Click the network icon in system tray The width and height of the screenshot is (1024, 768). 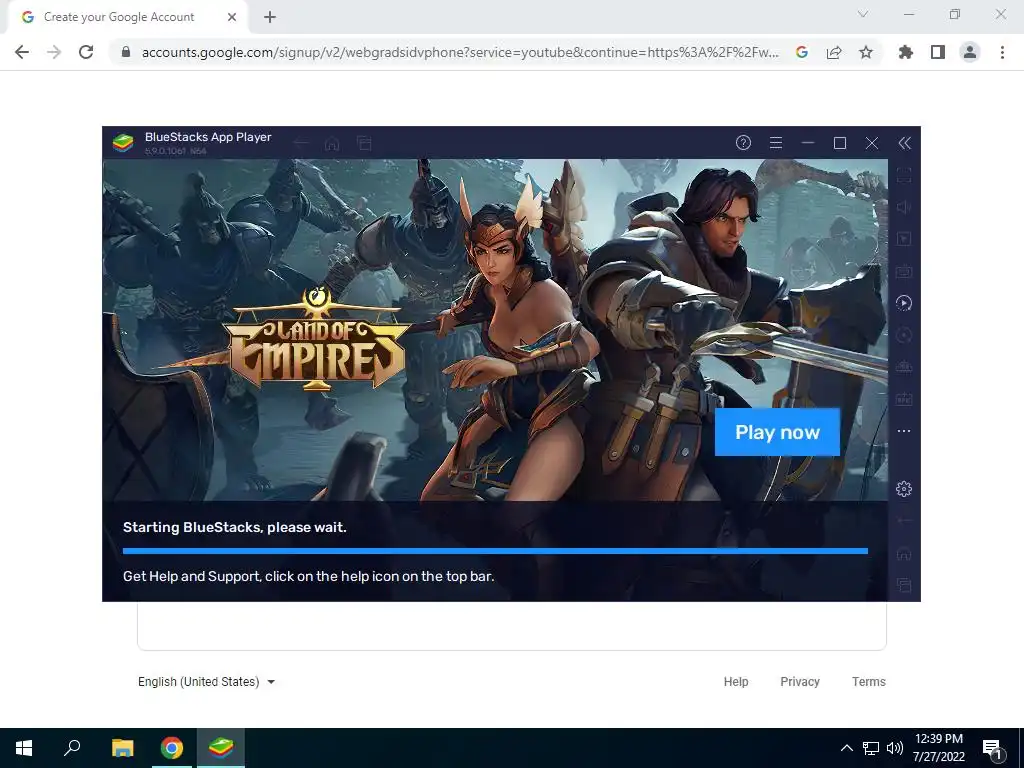pos(871,748)
